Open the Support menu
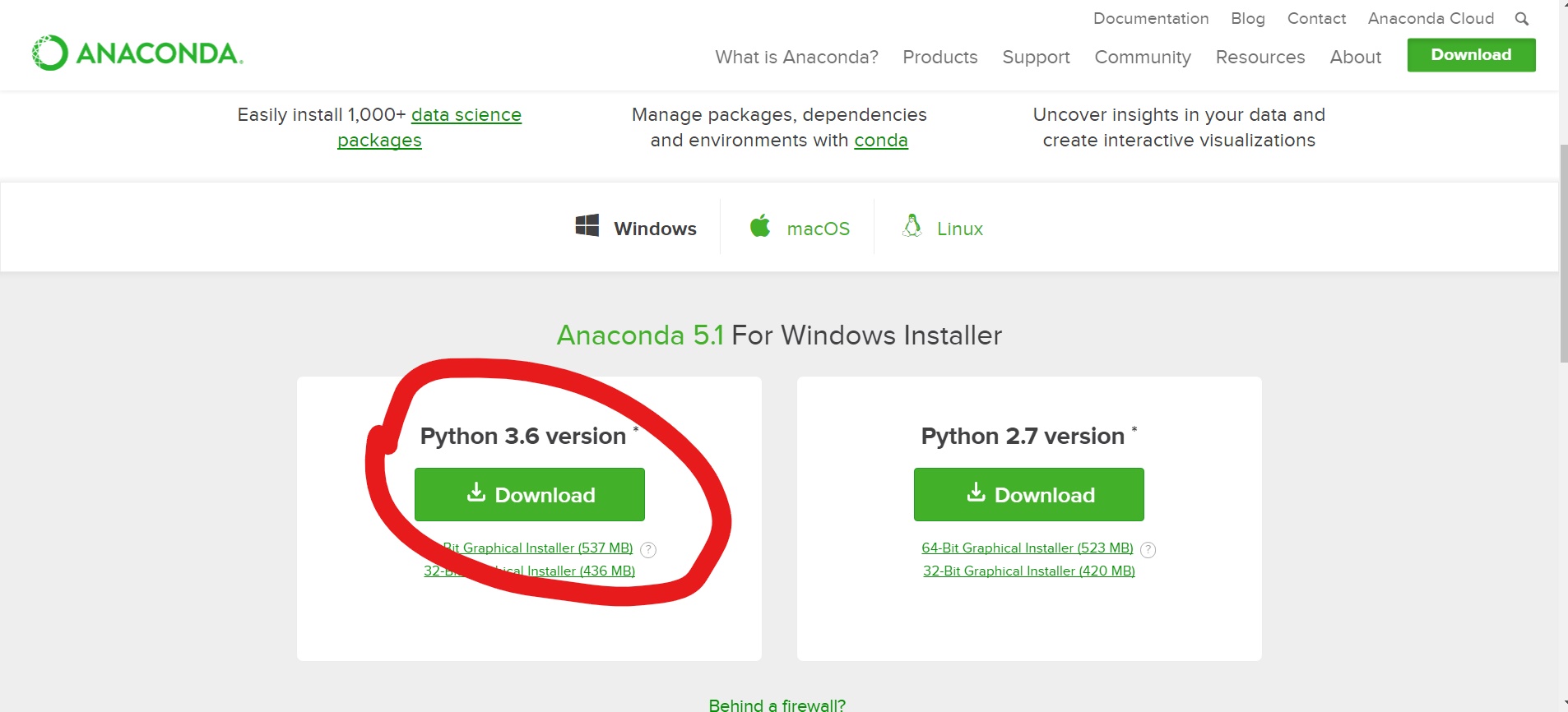 pos(1036,57)
